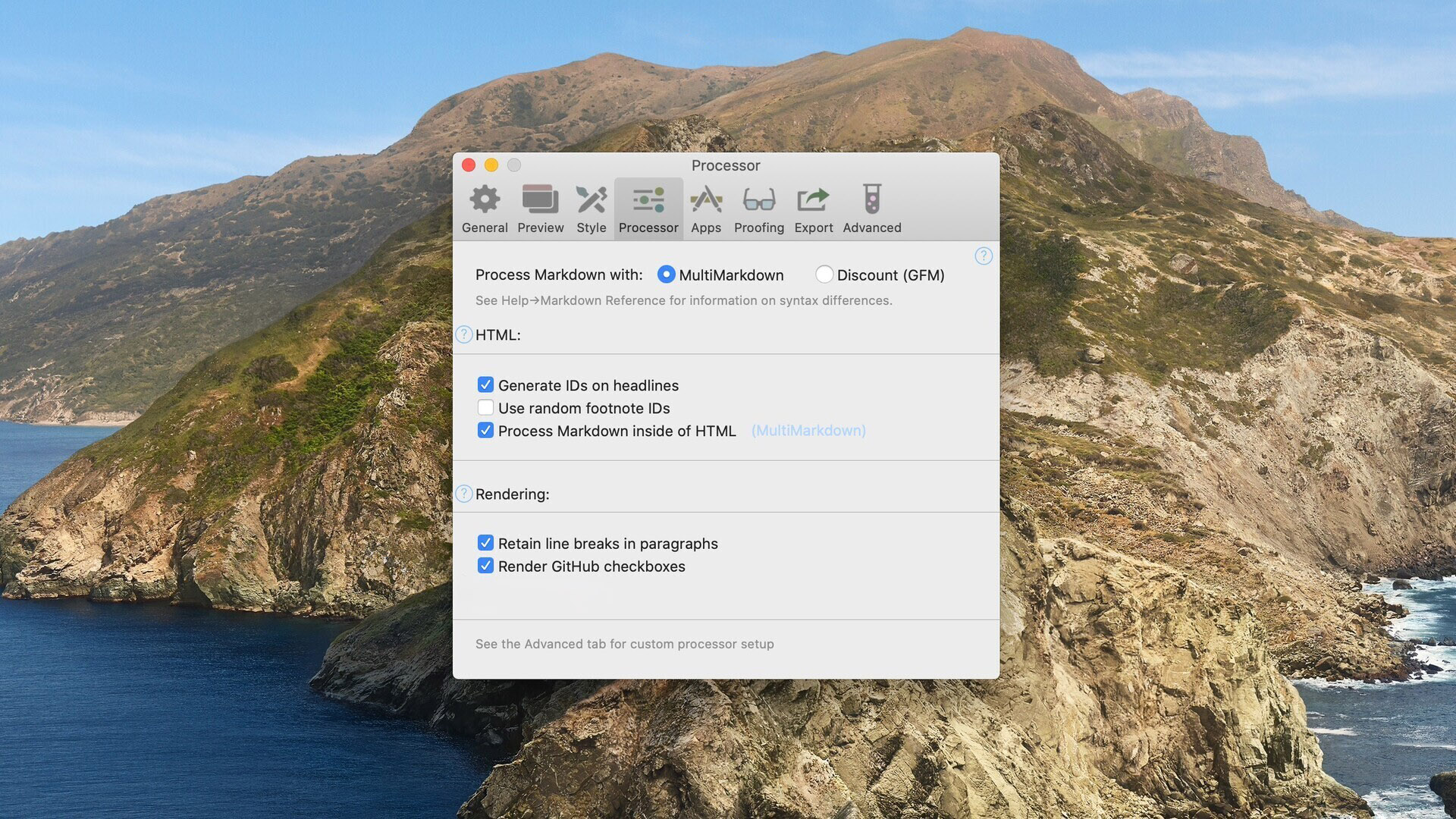The width and height of the screenshot is (1456, 819).
Task: Click the help icon beside Rendering heading
Action: [x=463, y=494]
